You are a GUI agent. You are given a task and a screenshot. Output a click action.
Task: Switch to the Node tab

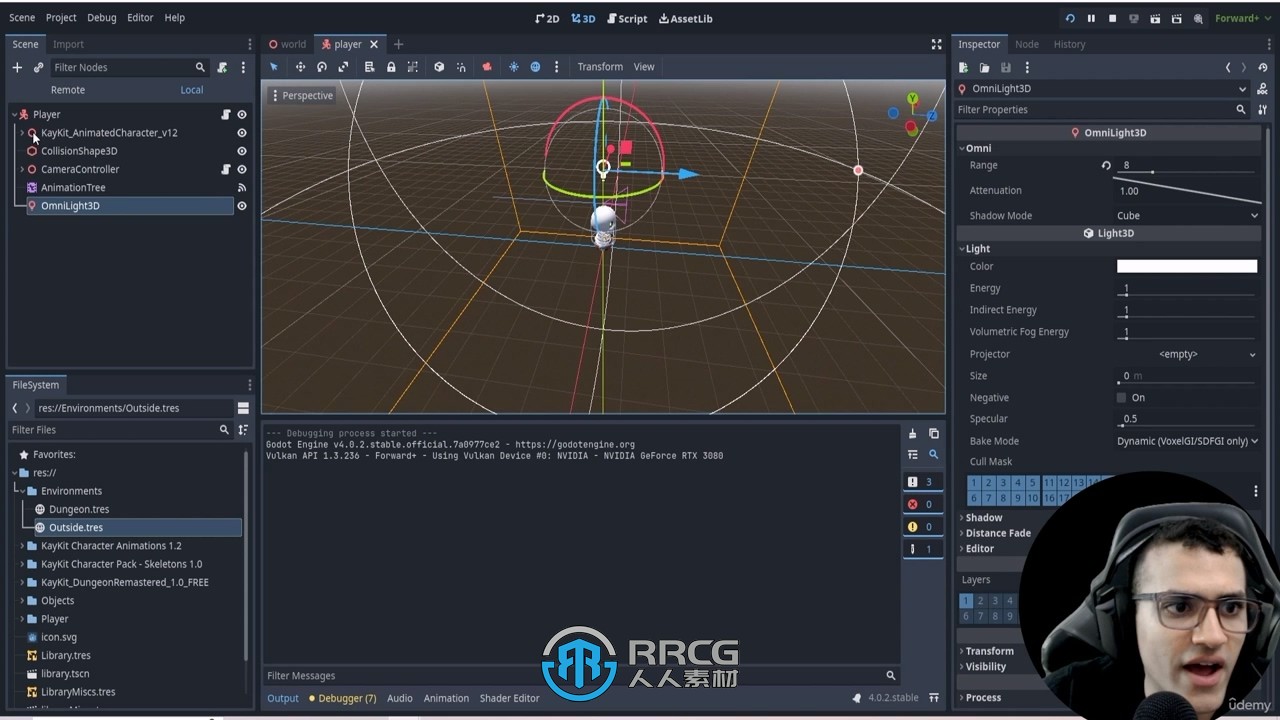(1027, 44)
